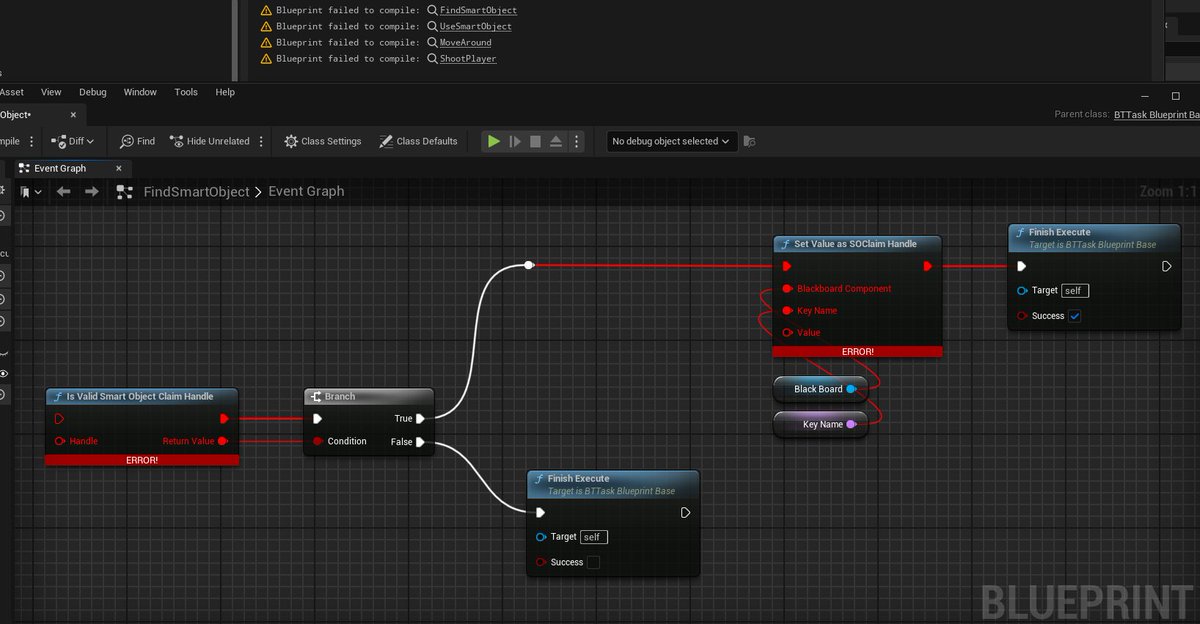Screen dimensions: 1200x624
Task: Click Return Value pin on Is Valid node
Action: (x=223, y=441)
